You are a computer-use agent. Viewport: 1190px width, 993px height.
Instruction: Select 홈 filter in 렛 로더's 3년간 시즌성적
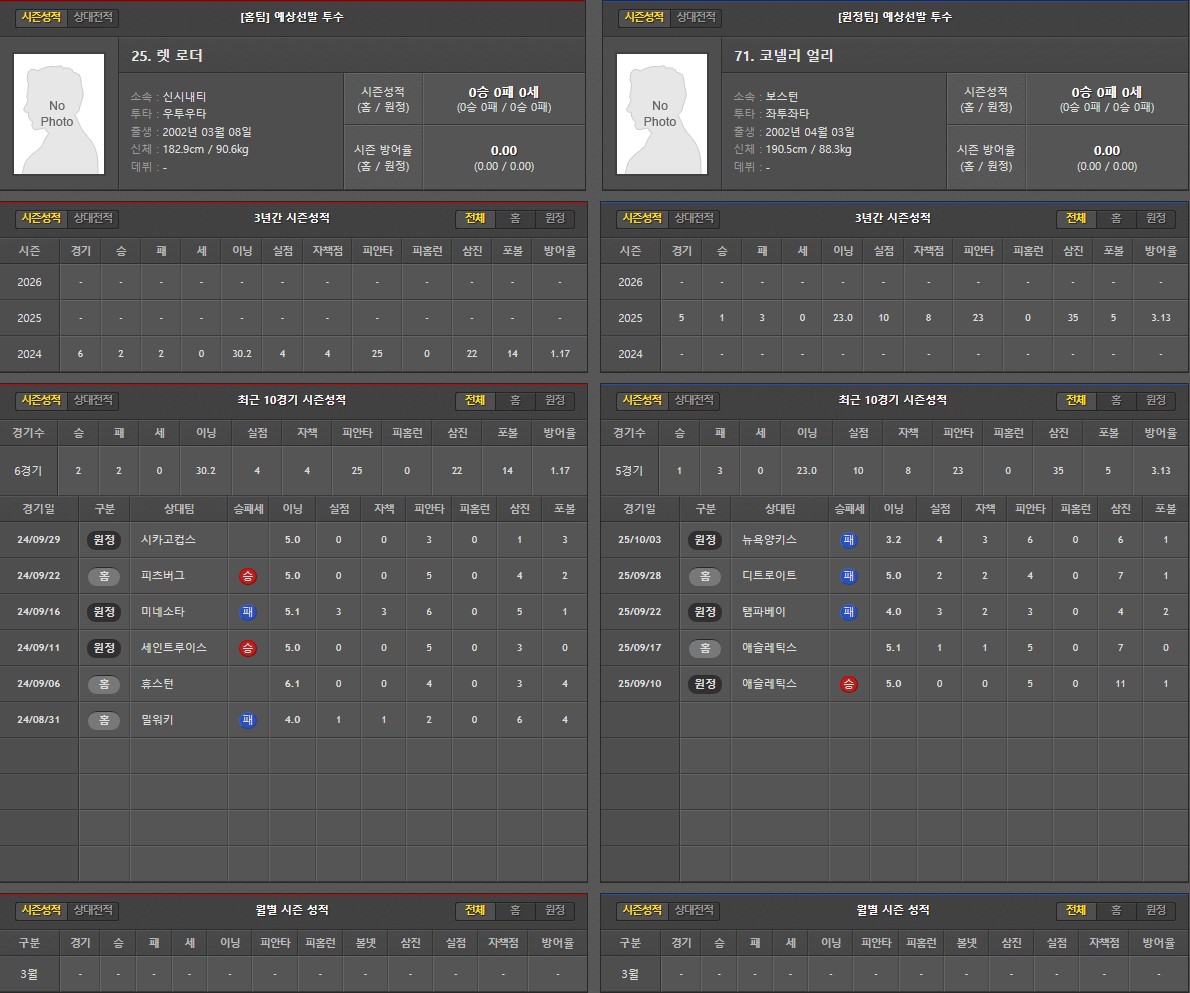(x=514, y=218)
